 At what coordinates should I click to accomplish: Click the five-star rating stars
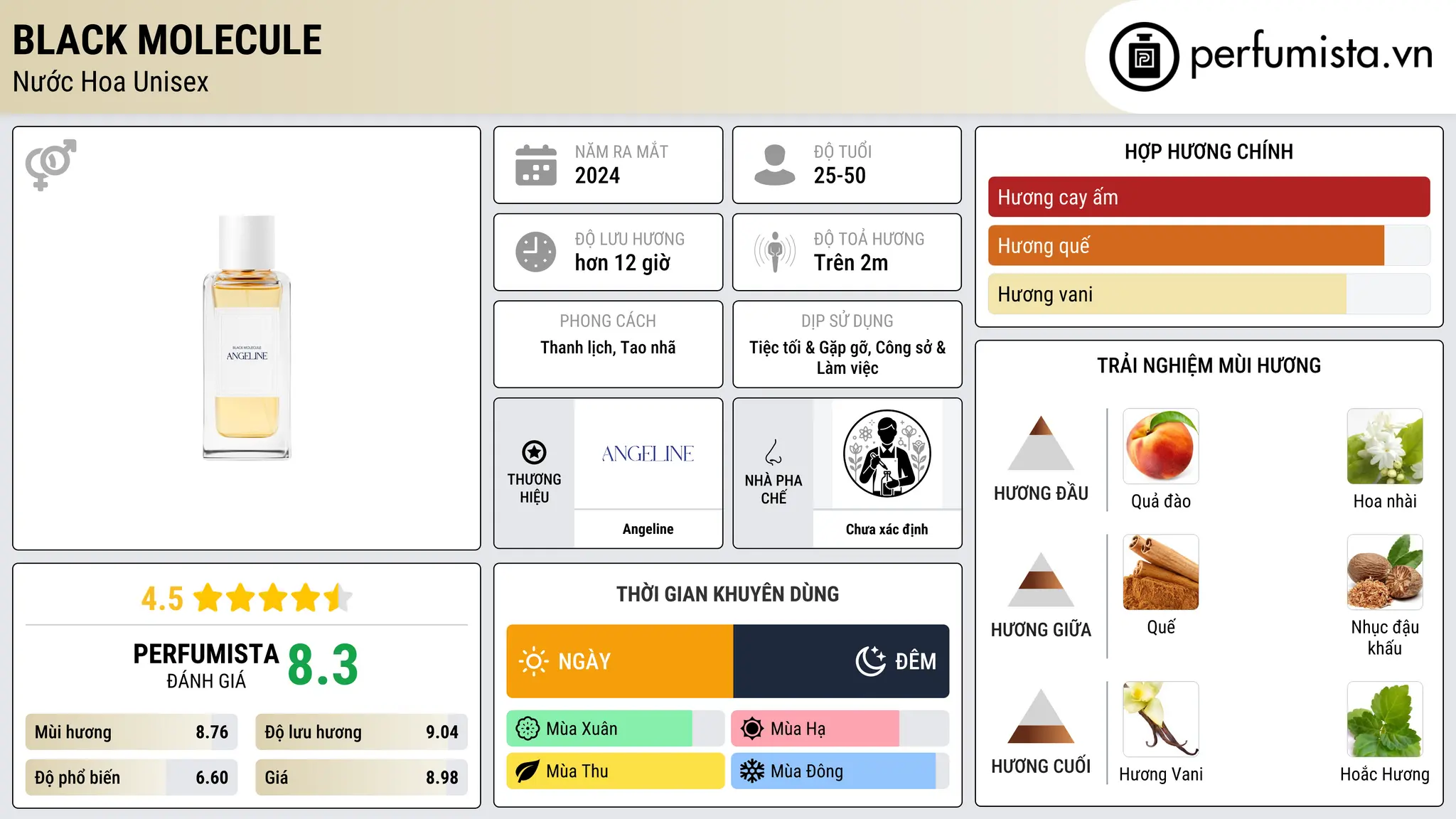273,598
